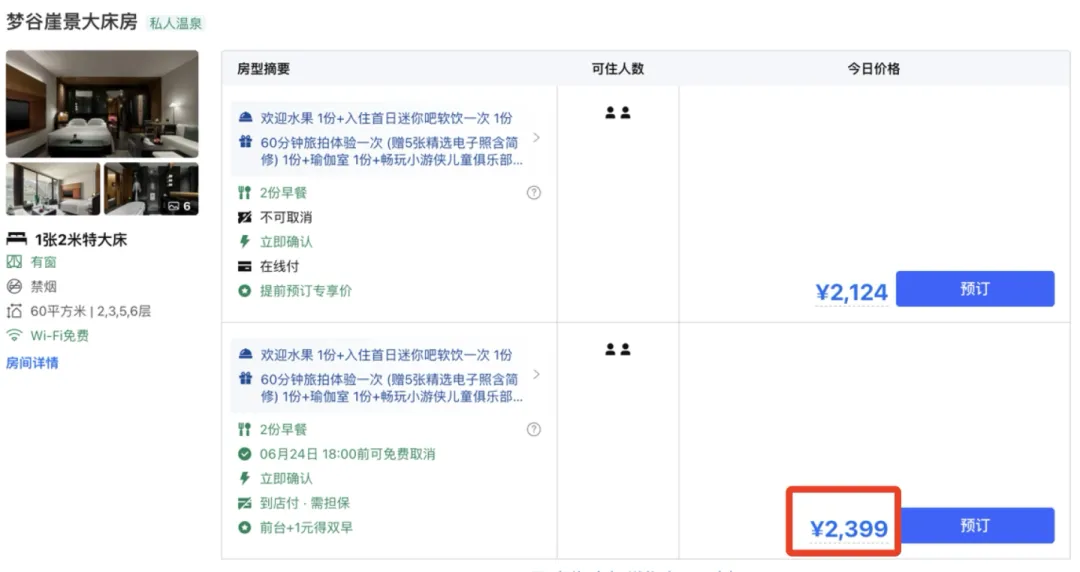The height and width of the screenshot is (572, 1080).
Task: Click the 私人温泉 tag
Action: pyautogui.click(x=176, y=23)
